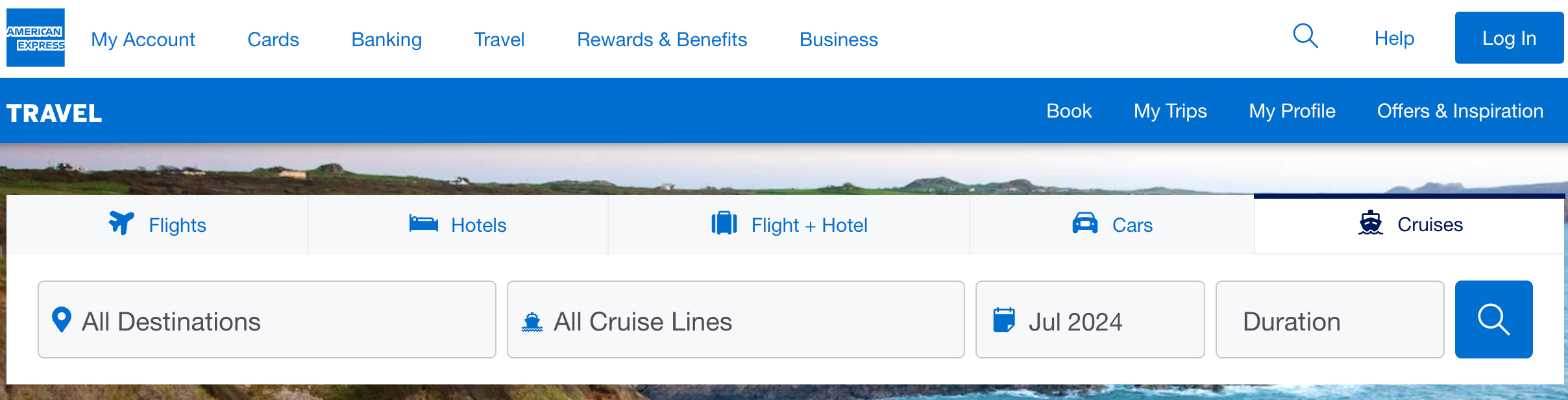
Task: Click the calendar icon beside Jul 2024
Action: point(1005,319)
